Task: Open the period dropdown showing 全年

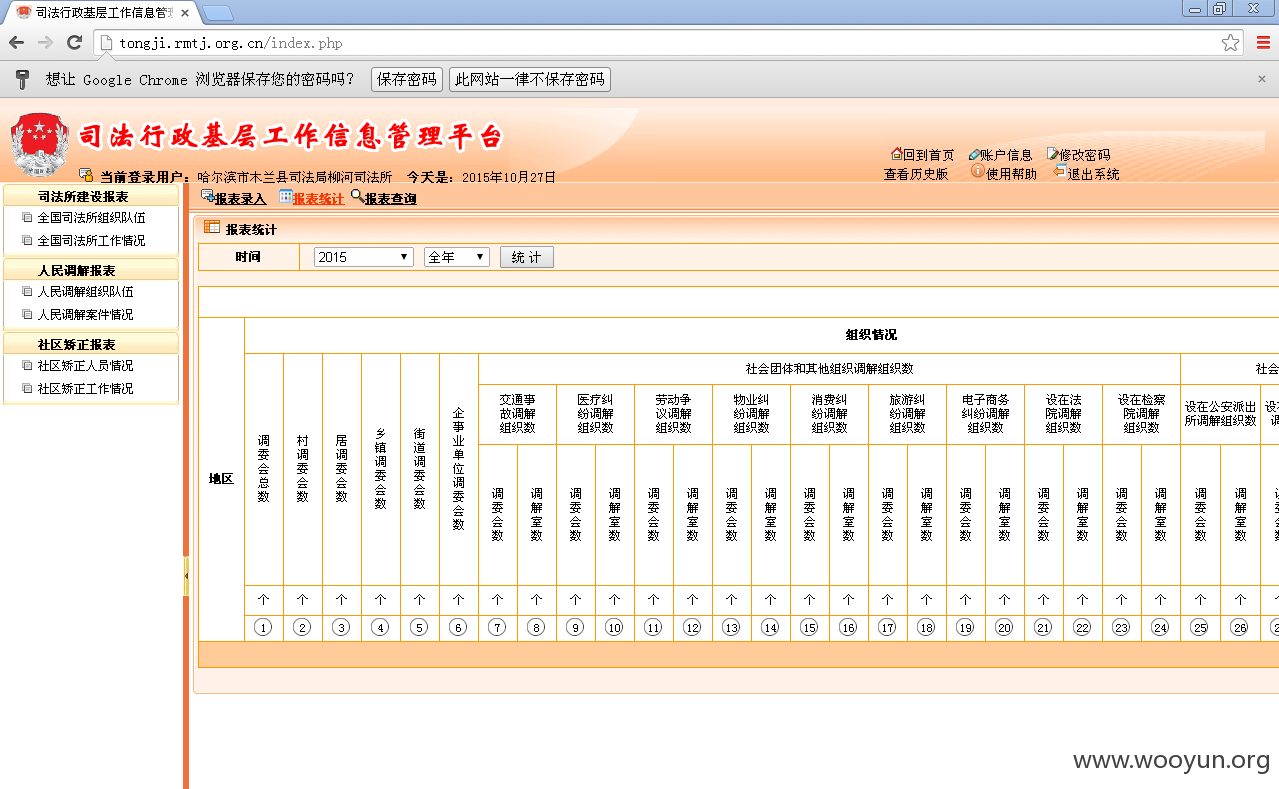Action: [457, 257]
